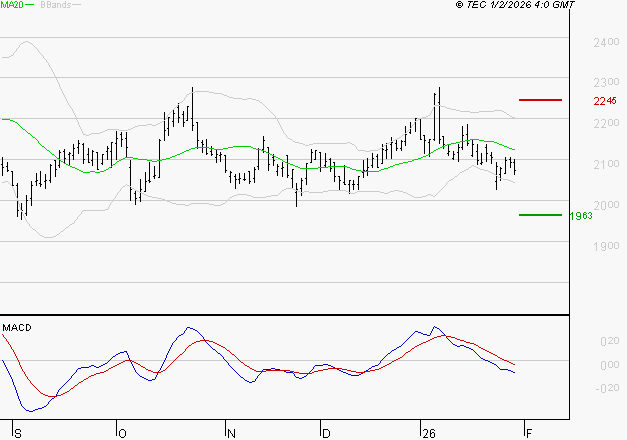The height and width of the screenshot is (440, 627).
Task: Click the 000 MACD axis label
Action: 610,365
